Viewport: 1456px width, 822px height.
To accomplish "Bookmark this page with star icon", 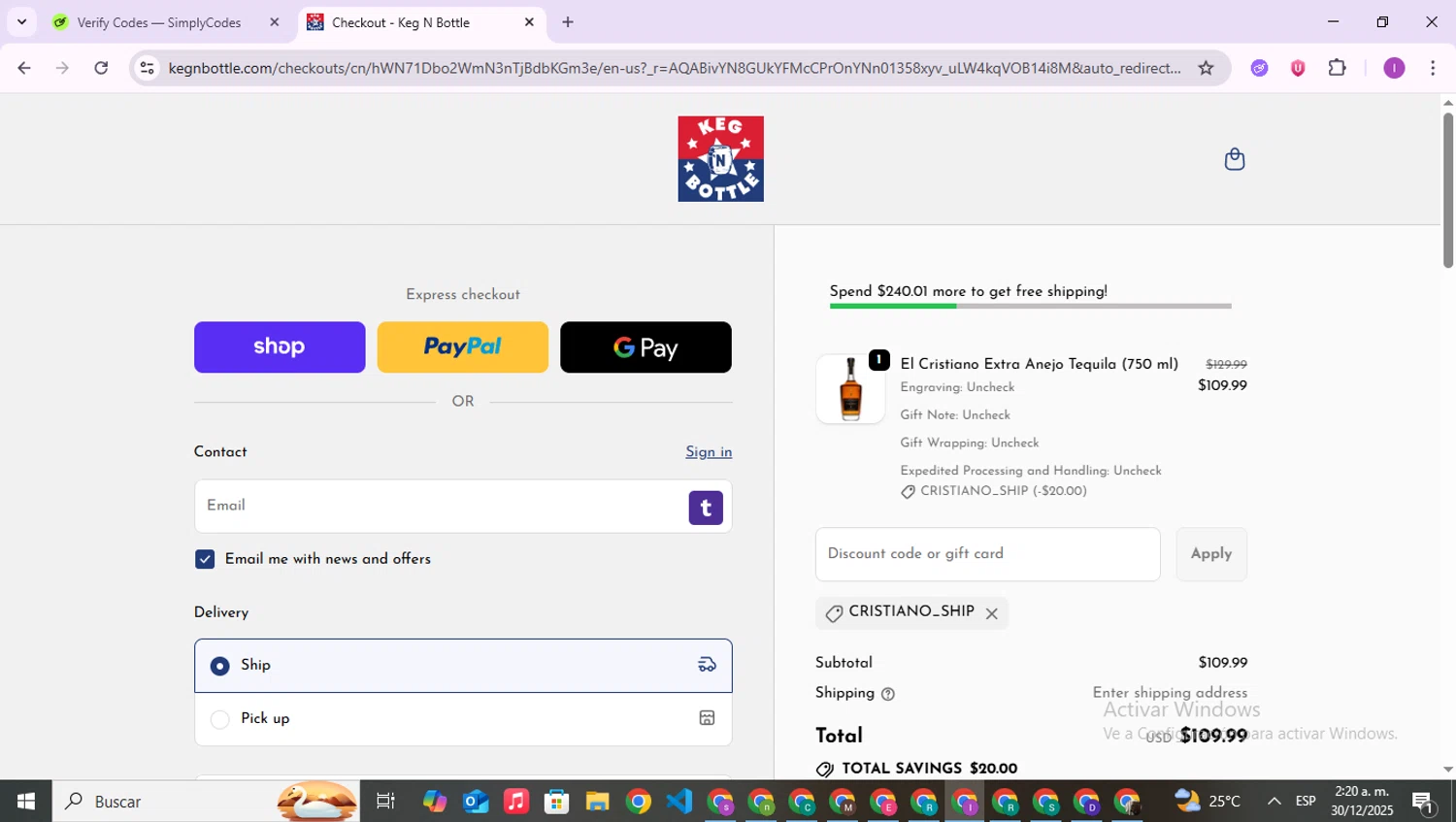I will (x=1206, y=68).
